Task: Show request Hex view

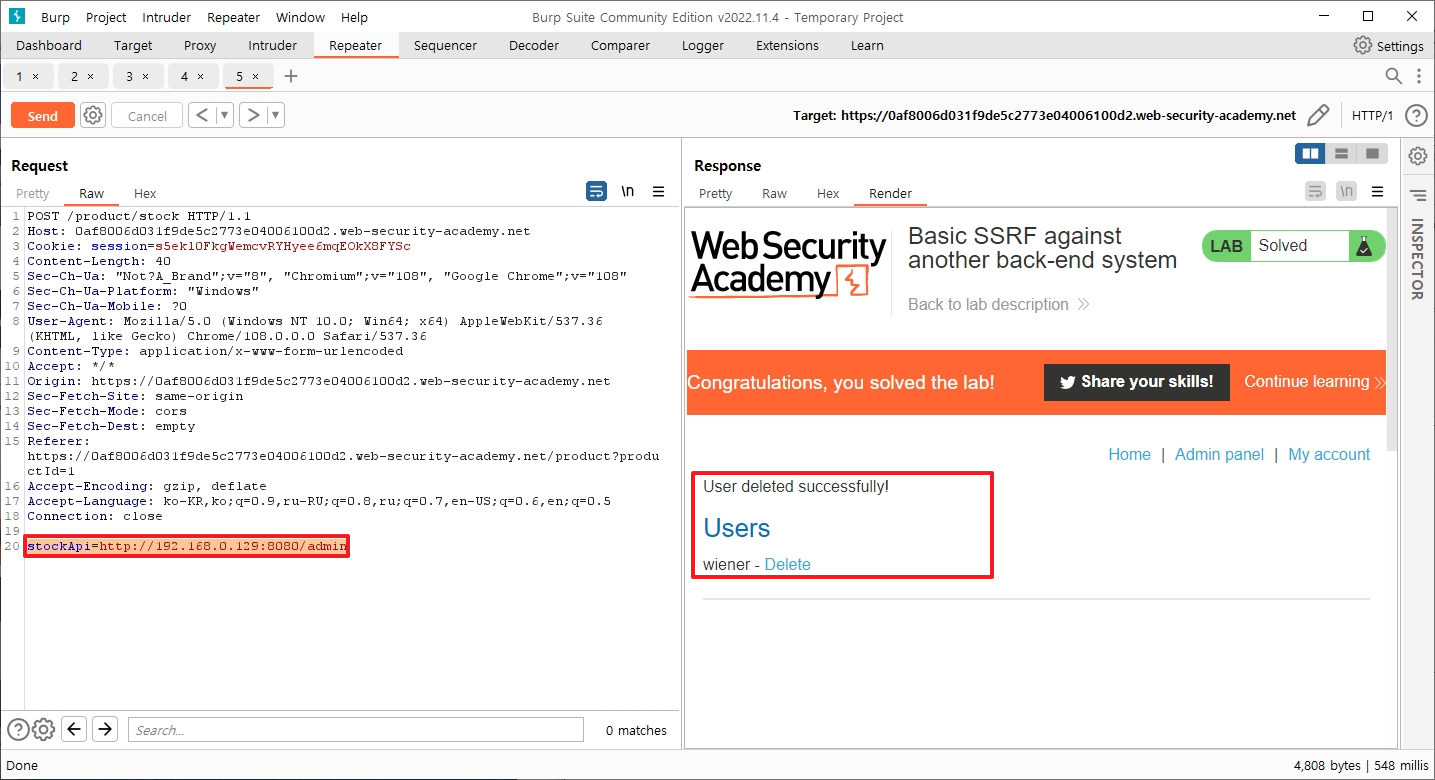Action: coord(145,194)
